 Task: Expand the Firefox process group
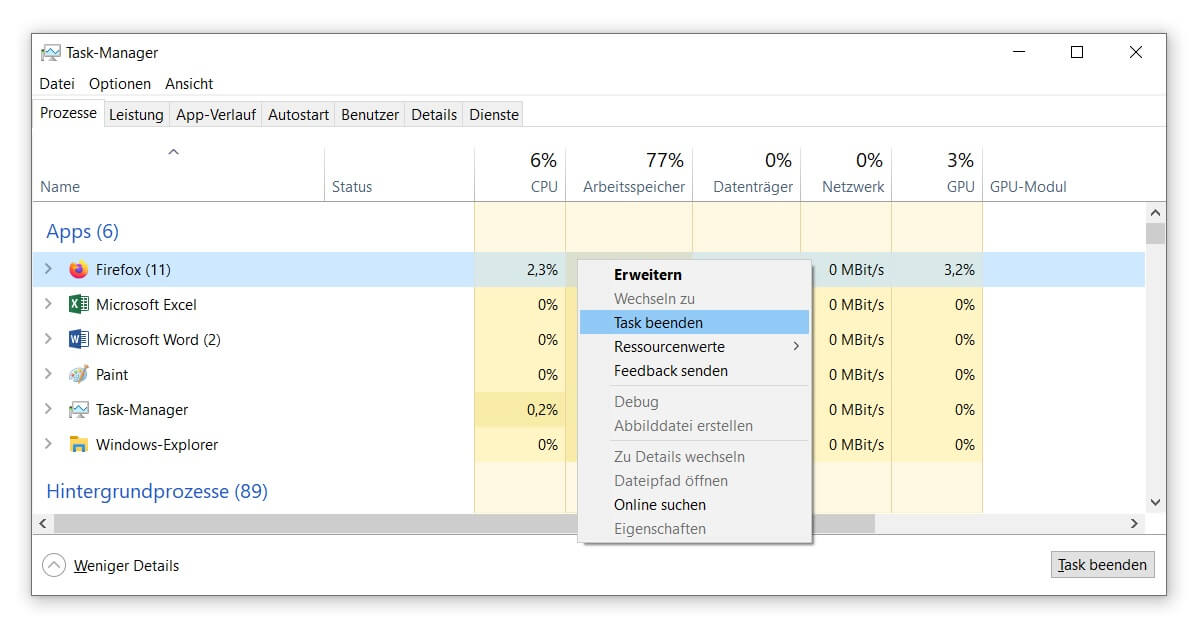coord(48,270)
